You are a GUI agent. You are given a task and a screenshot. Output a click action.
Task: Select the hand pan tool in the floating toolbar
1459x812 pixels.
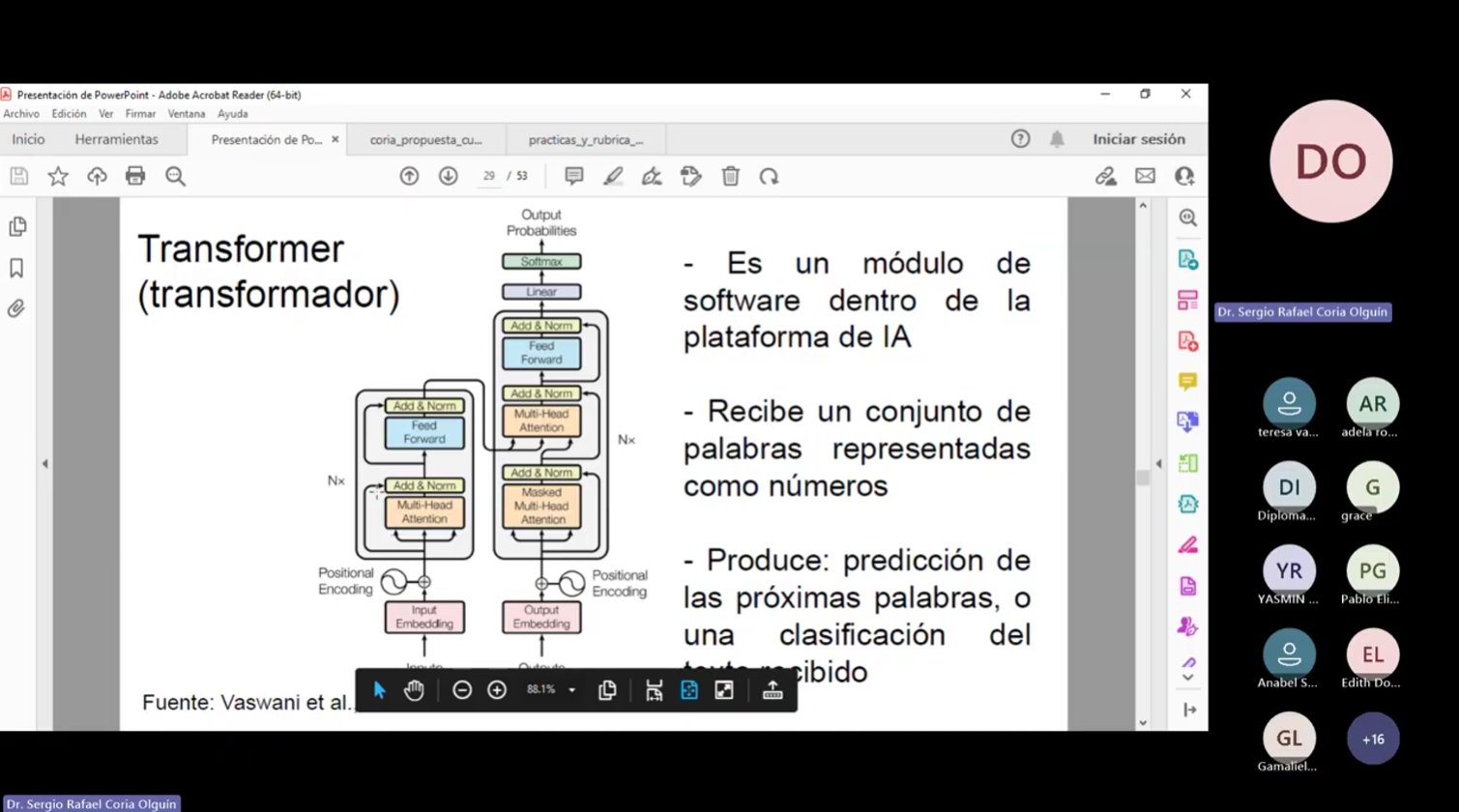pyautogui.click(x=414, y=690)
